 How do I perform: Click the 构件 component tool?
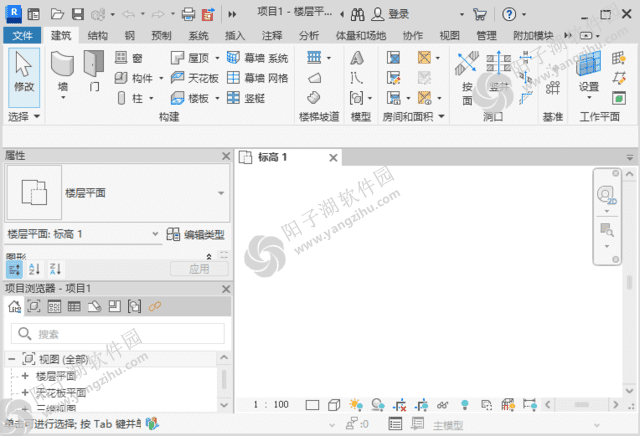(x=134, y=78)
